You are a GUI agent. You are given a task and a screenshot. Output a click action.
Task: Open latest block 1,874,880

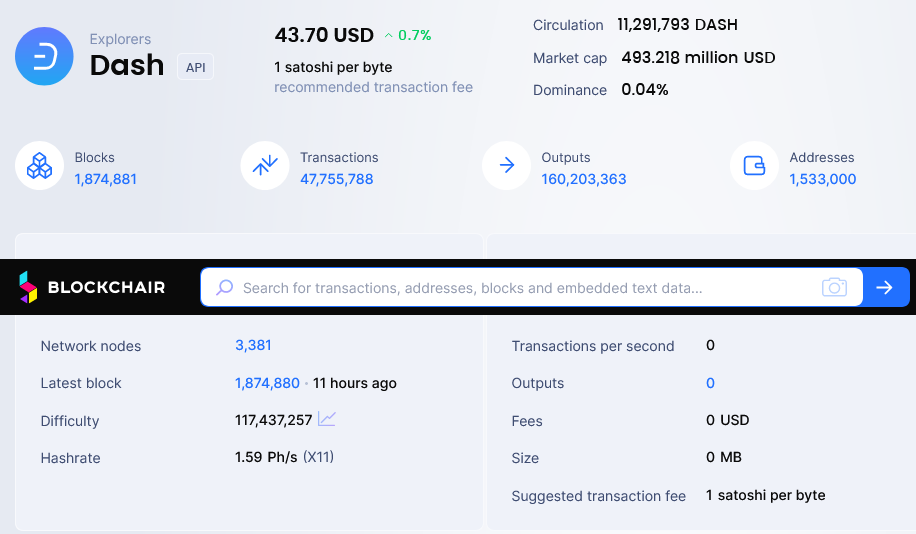point(268,383)
